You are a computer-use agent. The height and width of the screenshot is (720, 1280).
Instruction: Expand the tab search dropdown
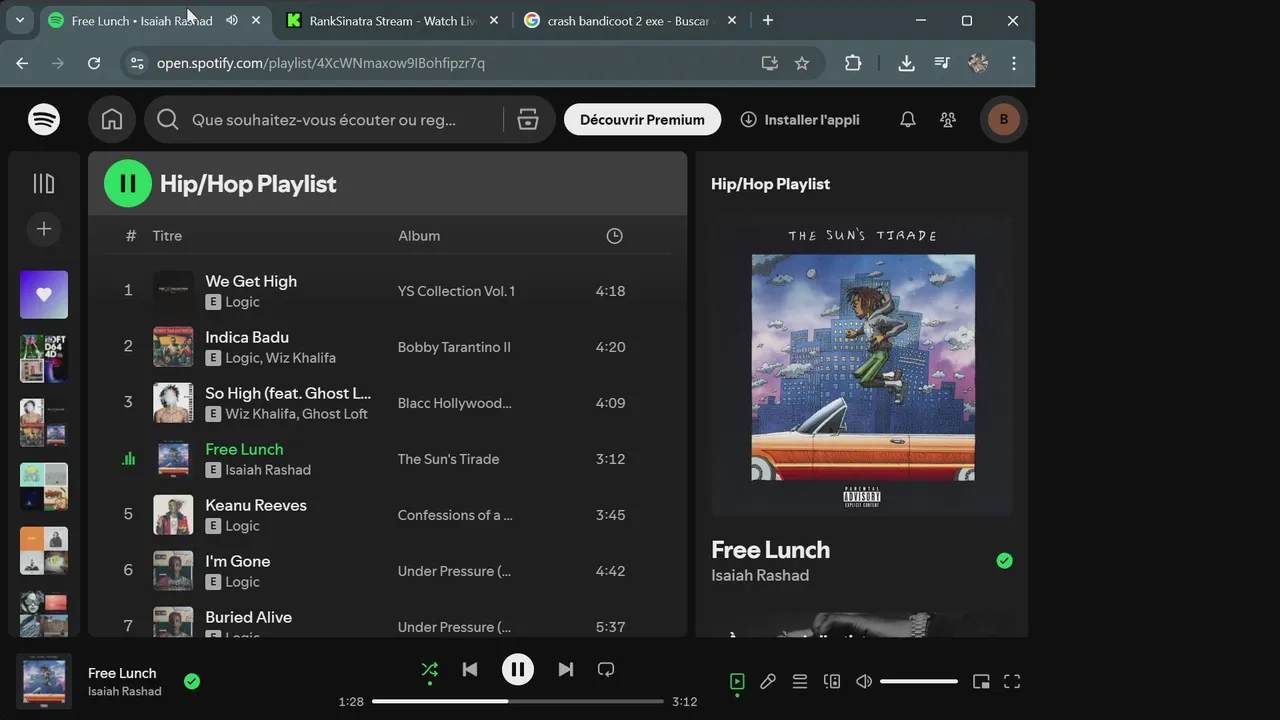pos(20,20)
